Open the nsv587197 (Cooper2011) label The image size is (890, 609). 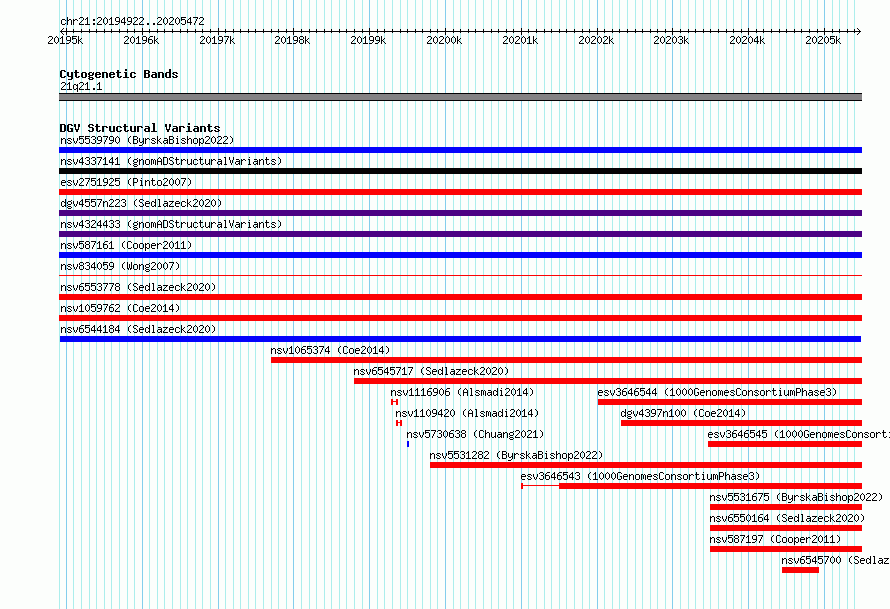point(775,539)
